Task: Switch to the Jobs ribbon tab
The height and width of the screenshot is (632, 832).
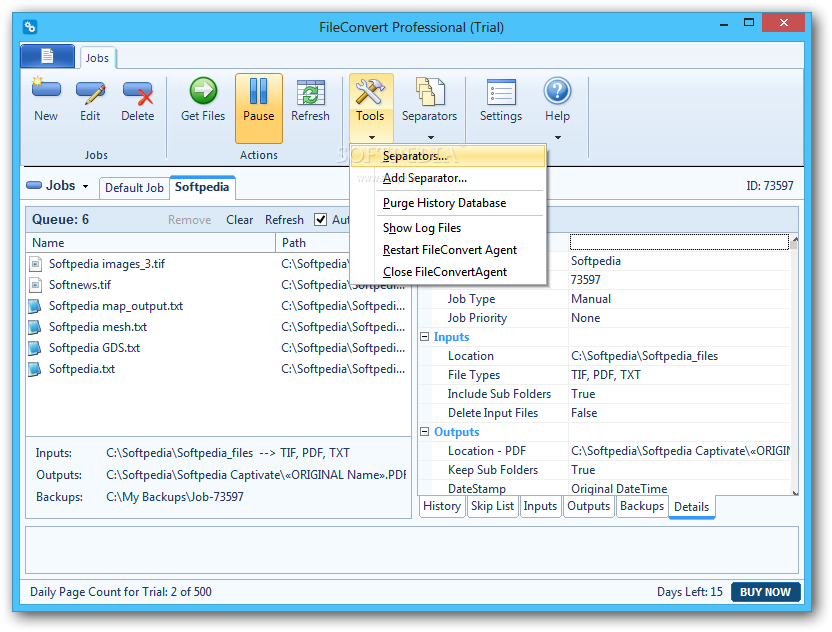Action: pos(98,58)
